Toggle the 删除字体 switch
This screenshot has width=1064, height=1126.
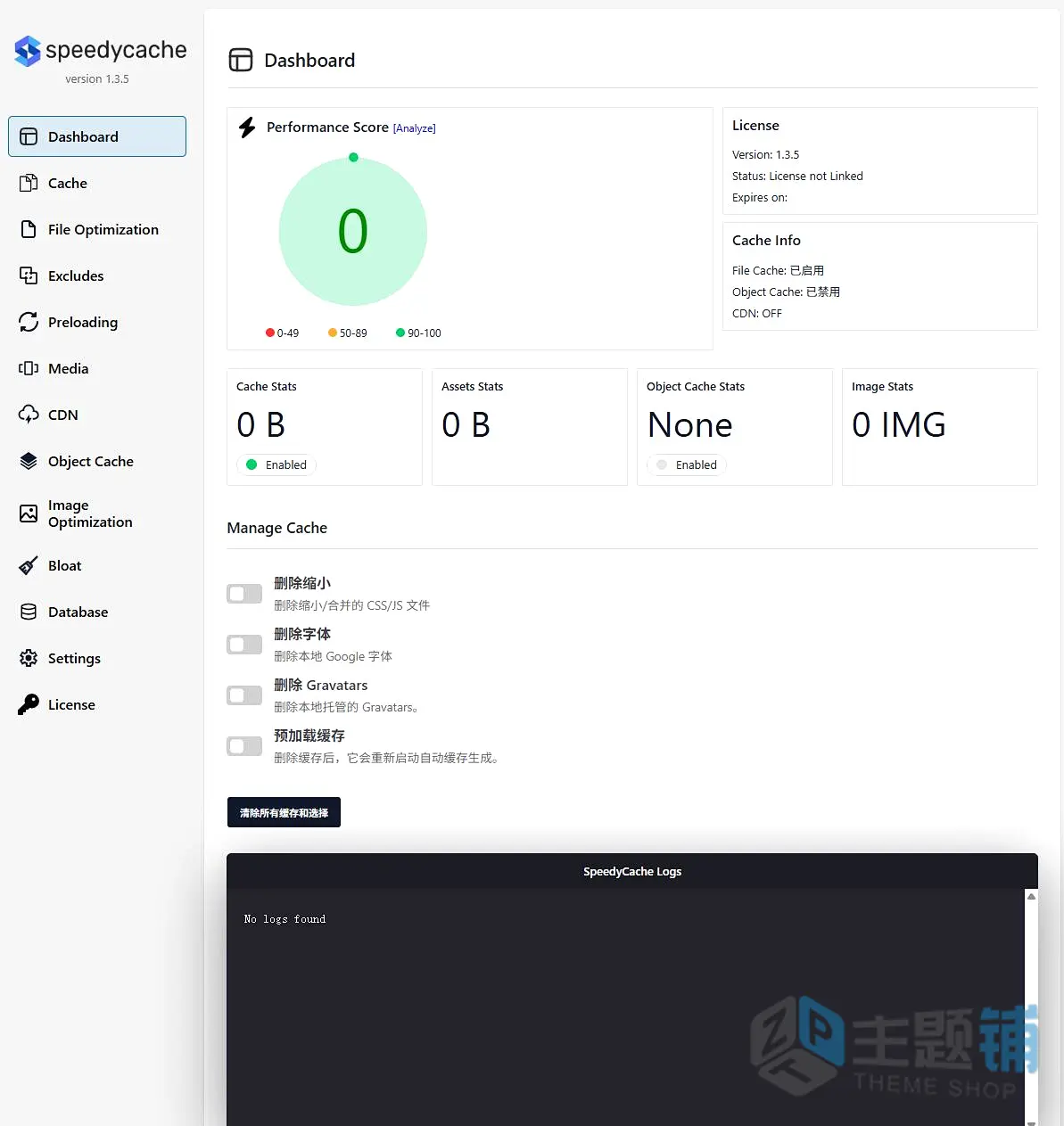coord(244,645)
